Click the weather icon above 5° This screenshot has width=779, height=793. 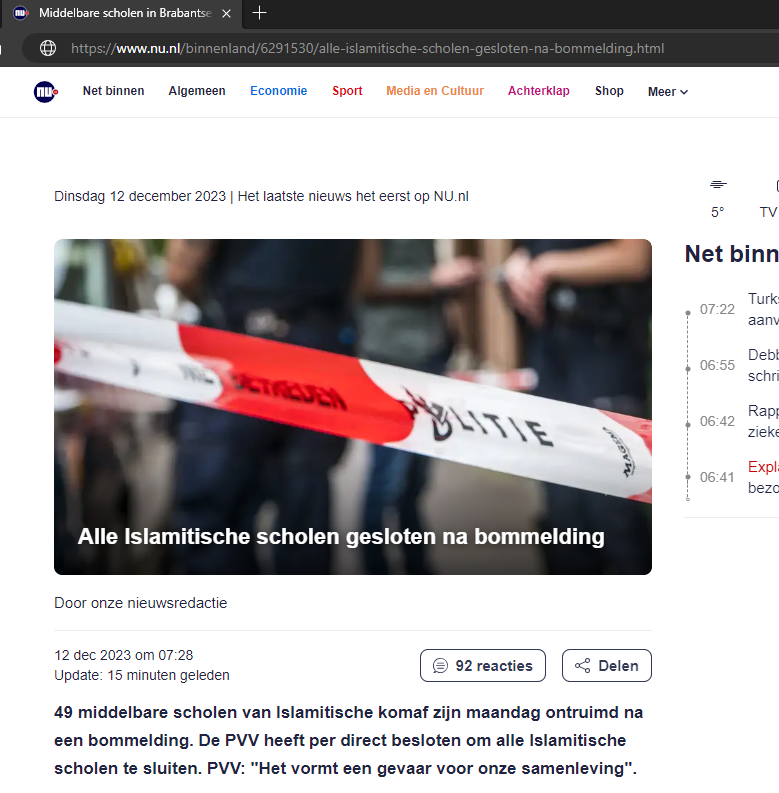coord(717,185)
